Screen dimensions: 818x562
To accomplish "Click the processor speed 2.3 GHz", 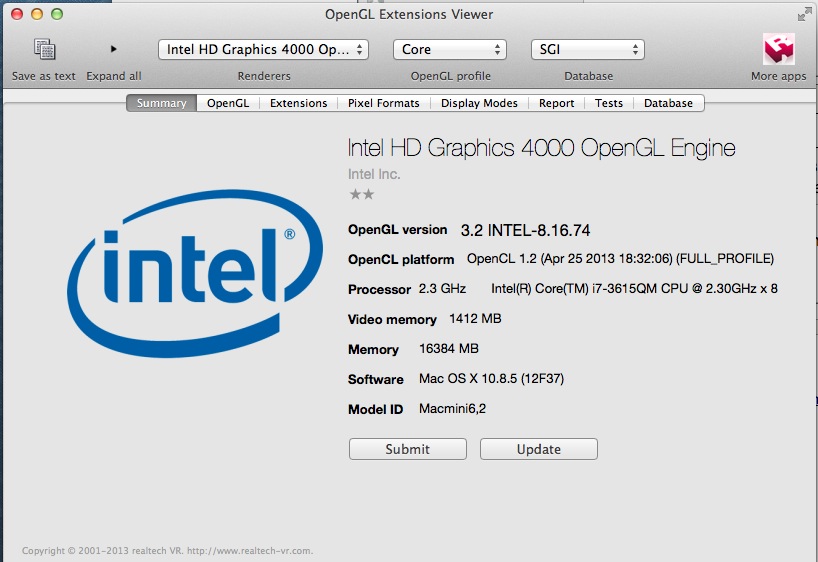I will [x=442, y=289].
